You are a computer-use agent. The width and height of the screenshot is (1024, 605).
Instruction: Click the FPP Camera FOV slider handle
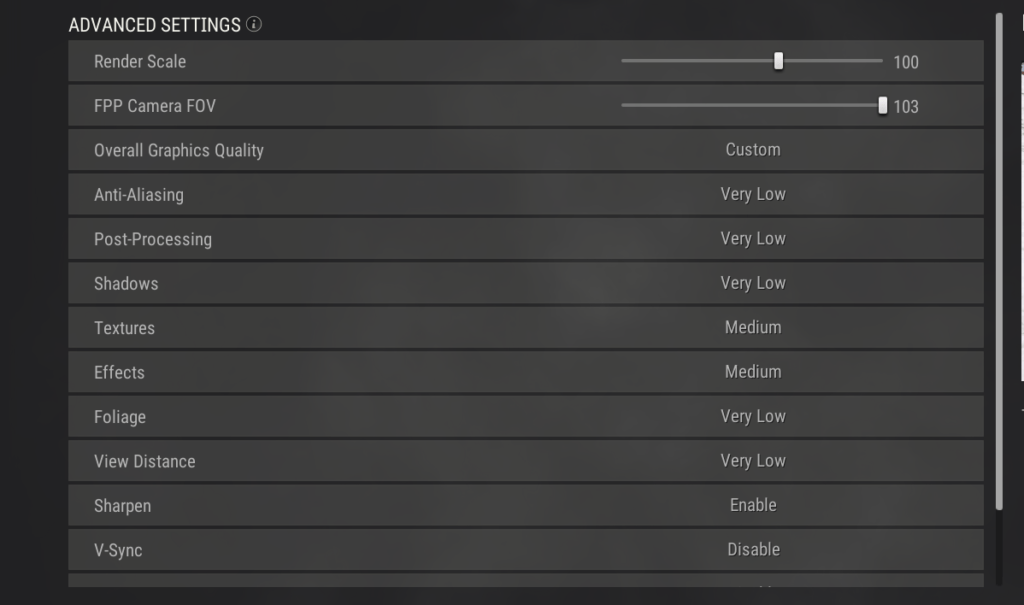pyautogui.click(x=883, y=106)
